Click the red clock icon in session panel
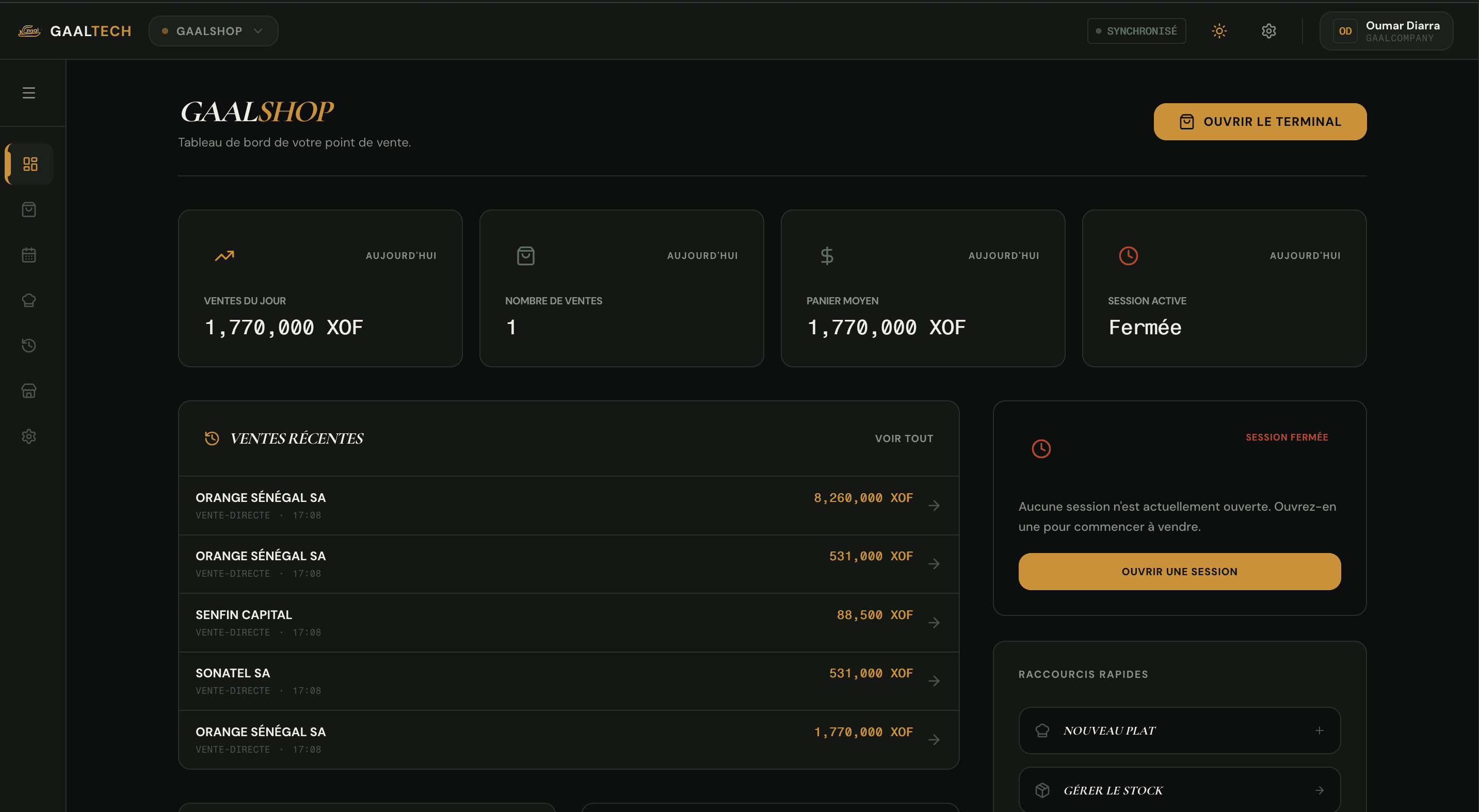 point(1041,448)
